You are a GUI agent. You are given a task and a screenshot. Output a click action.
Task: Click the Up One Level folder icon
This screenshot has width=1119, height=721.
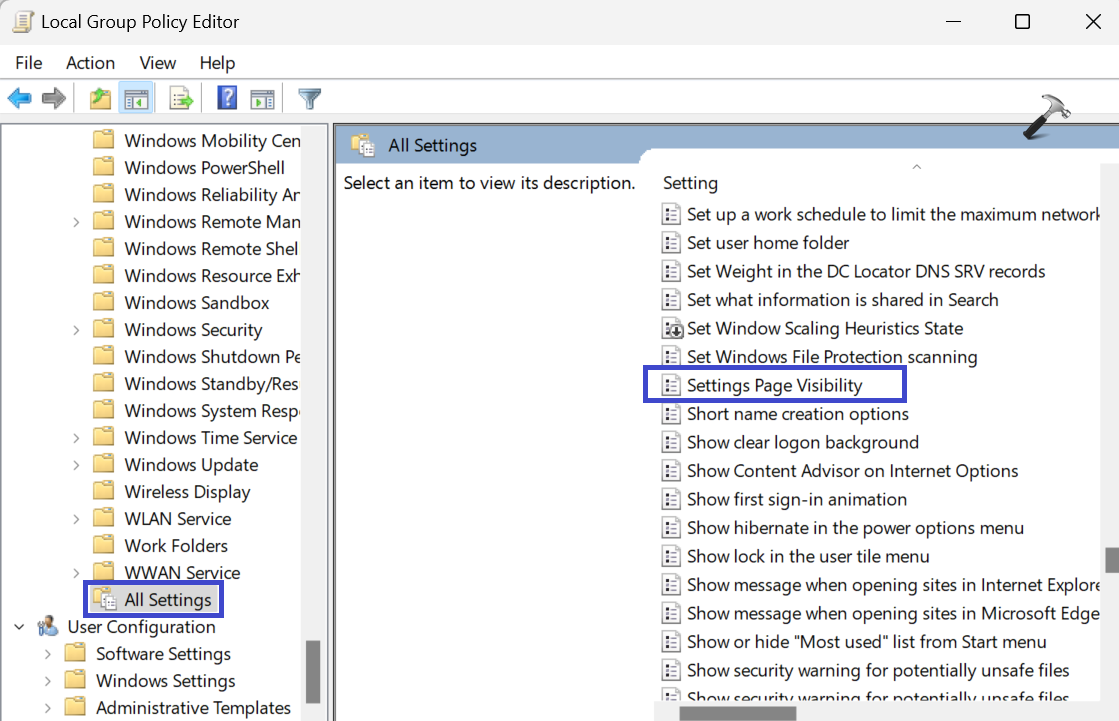click(x=100, y=98)
